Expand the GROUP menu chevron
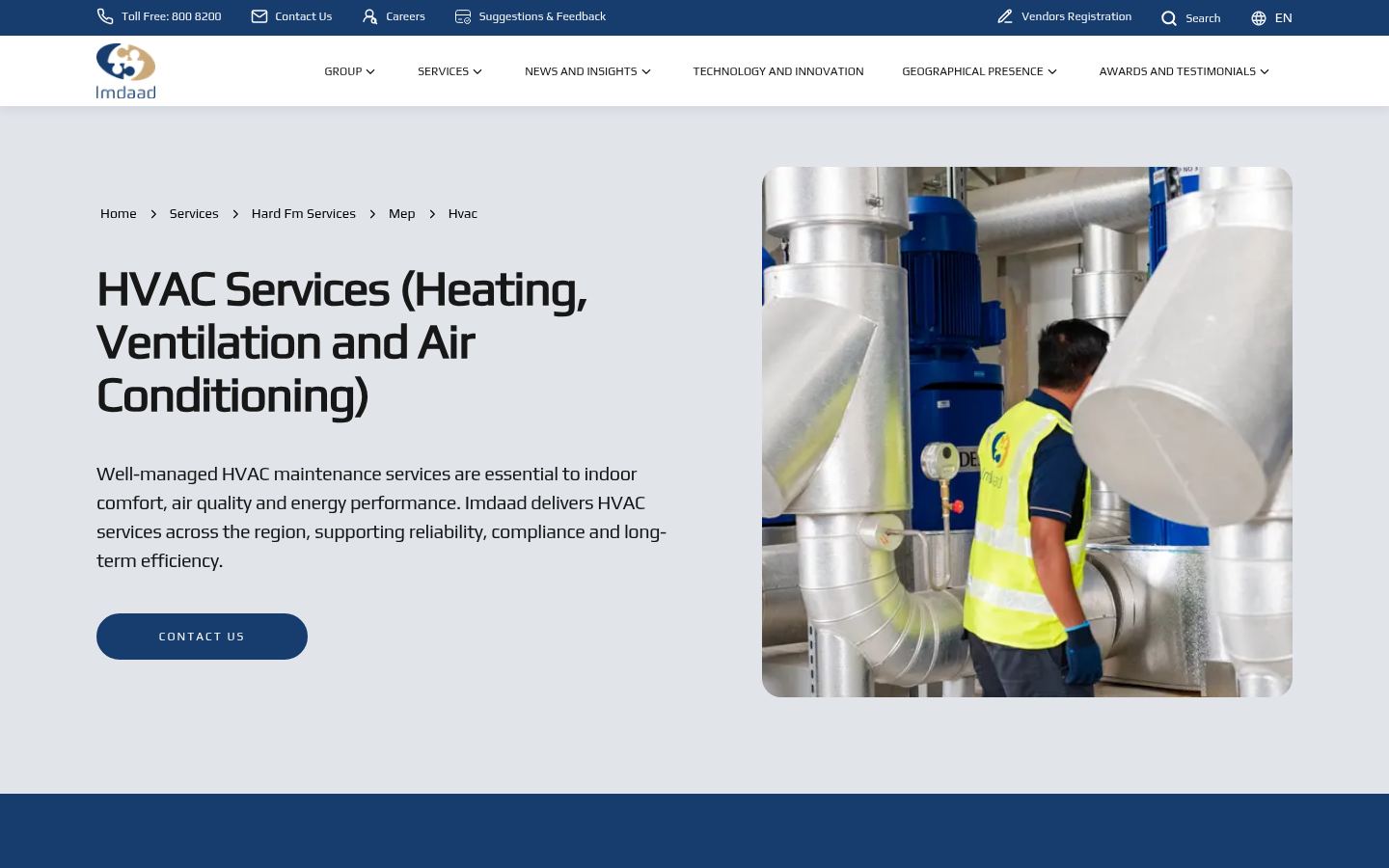 click(370, 71)
